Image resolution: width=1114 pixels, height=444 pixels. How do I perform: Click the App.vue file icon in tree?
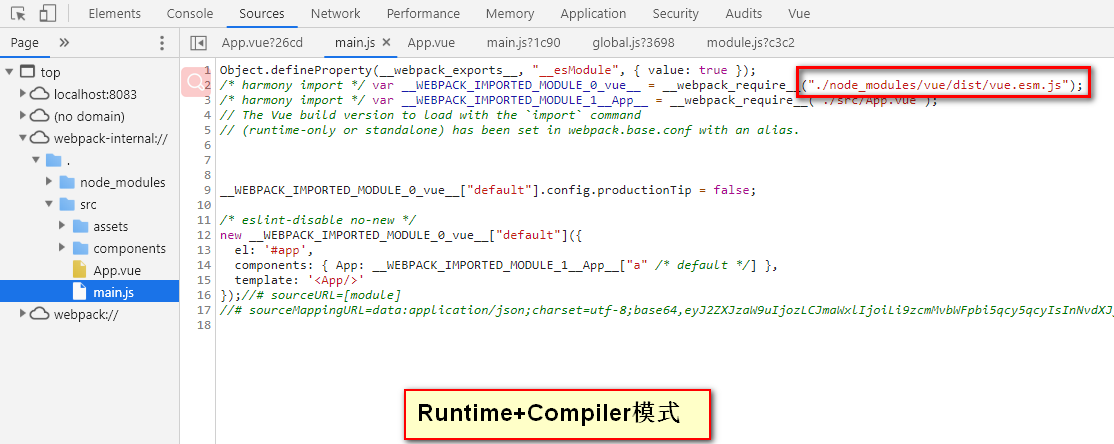point(80,270)
